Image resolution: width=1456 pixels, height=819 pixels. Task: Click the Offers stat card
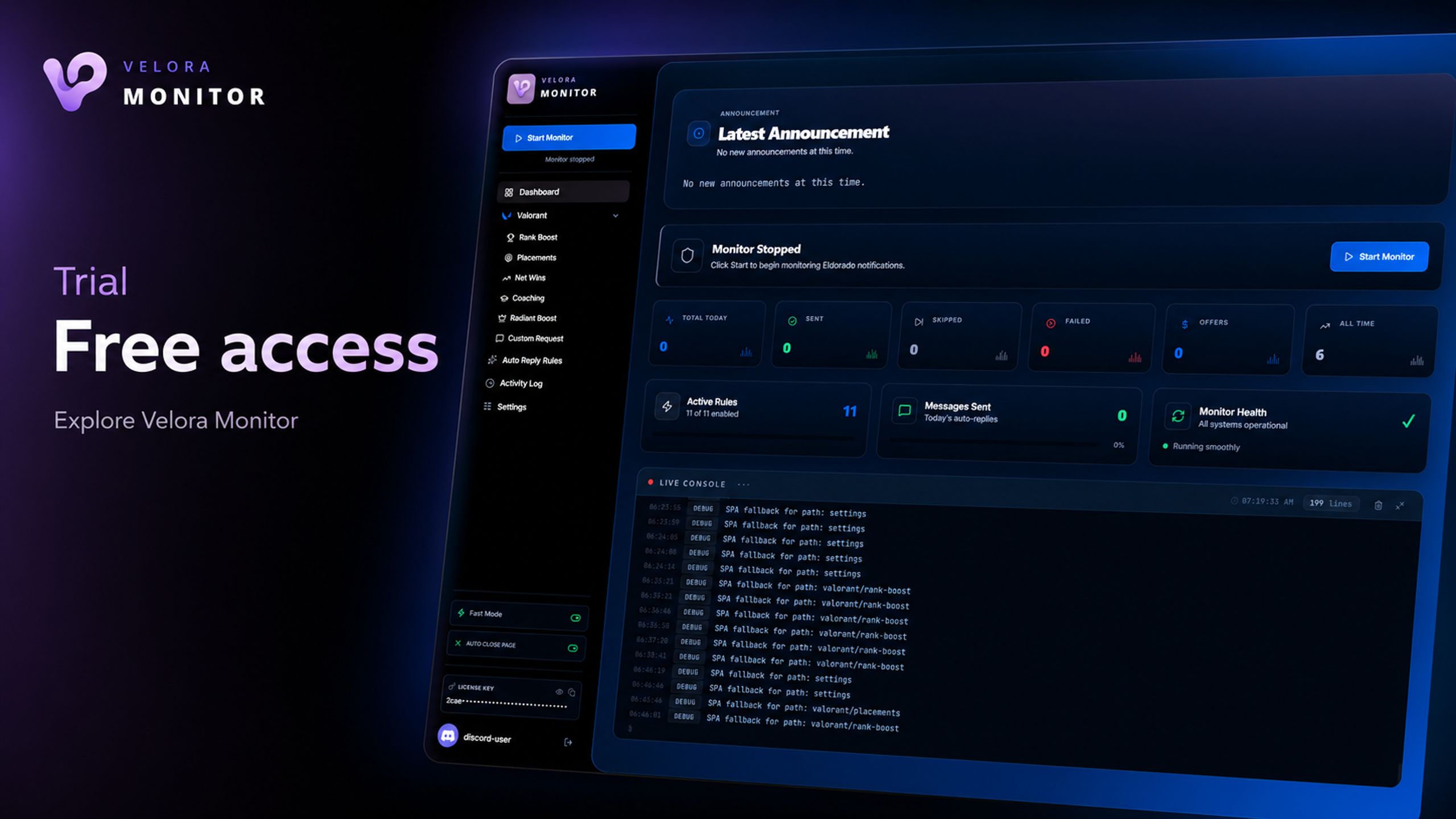[1228, 340]
